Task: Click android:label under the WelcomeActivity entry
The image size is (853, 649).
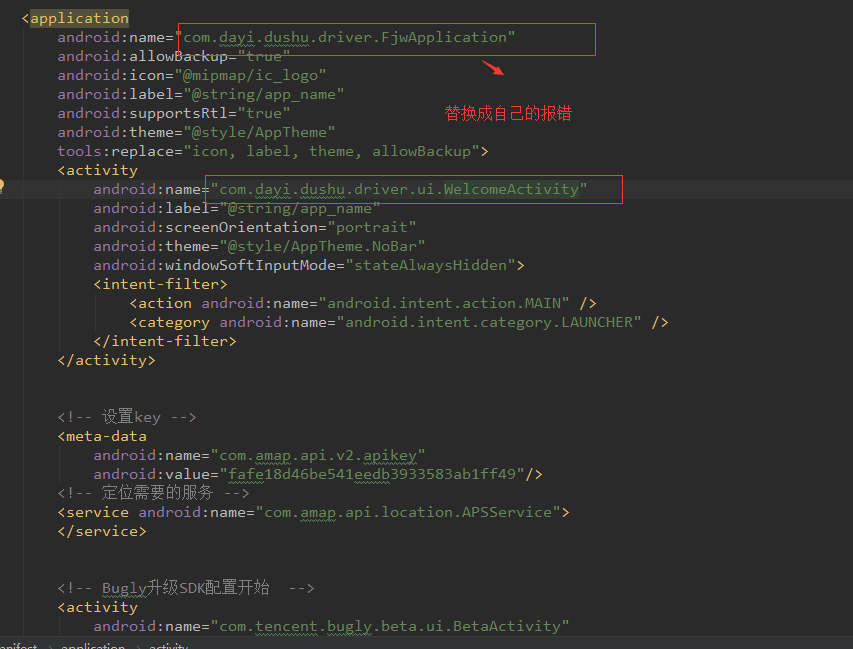Action: pos(151,208)
